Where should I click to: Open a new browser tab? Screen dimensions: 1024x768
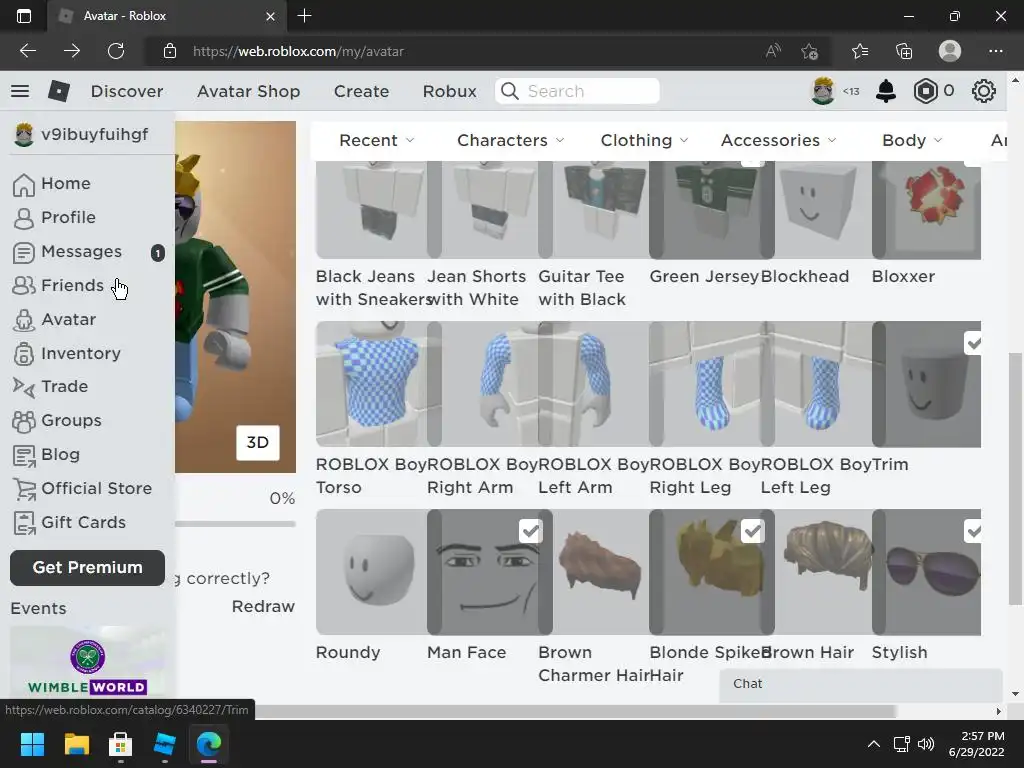click(x=304, y=16)
